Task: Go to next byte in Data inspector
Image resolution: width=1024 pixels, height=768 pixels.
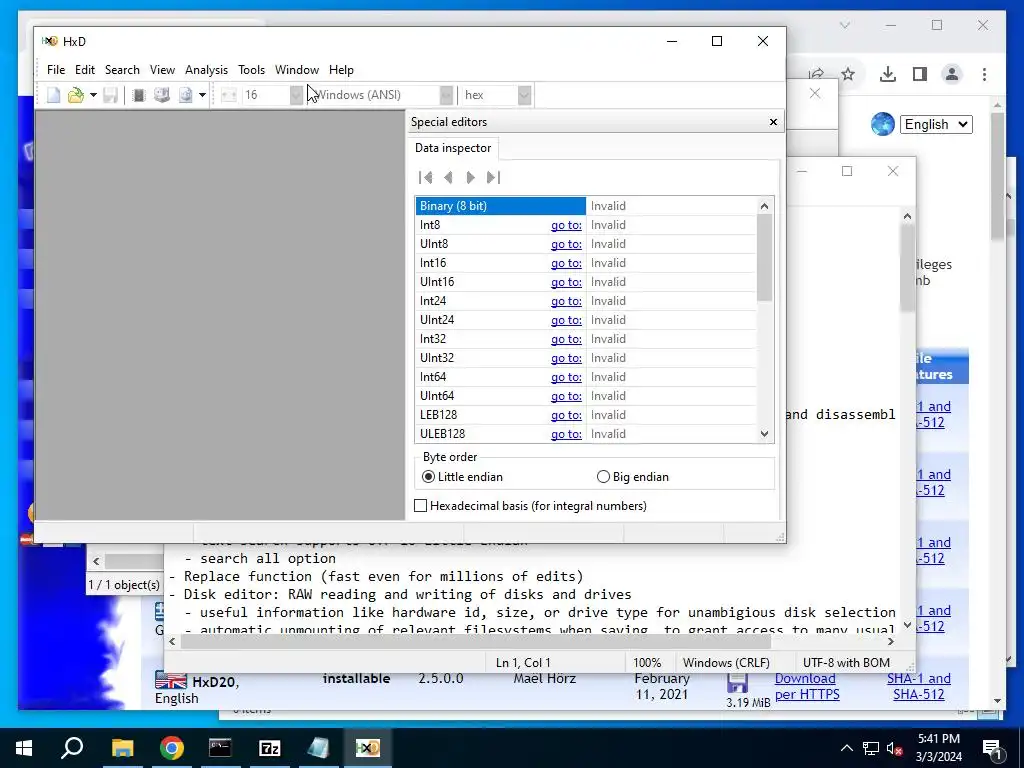Action: pos(470,178)
